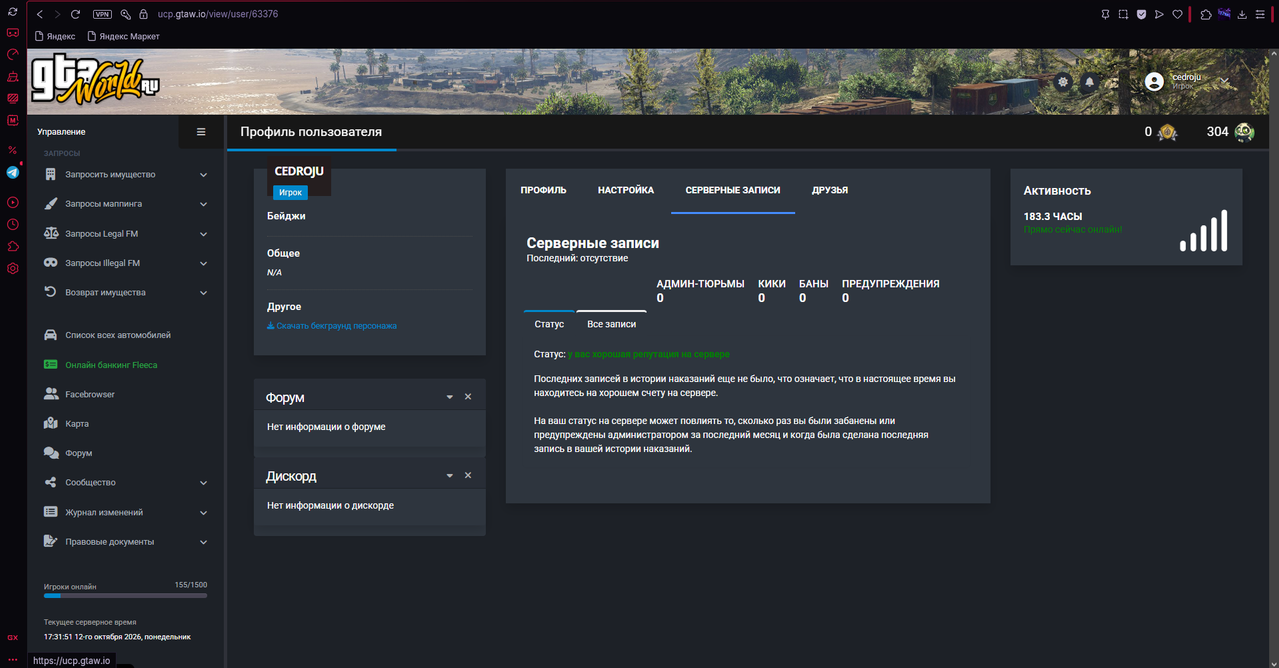Switch to the ПРОФИЛЬ tab

(x=543, y=190)
